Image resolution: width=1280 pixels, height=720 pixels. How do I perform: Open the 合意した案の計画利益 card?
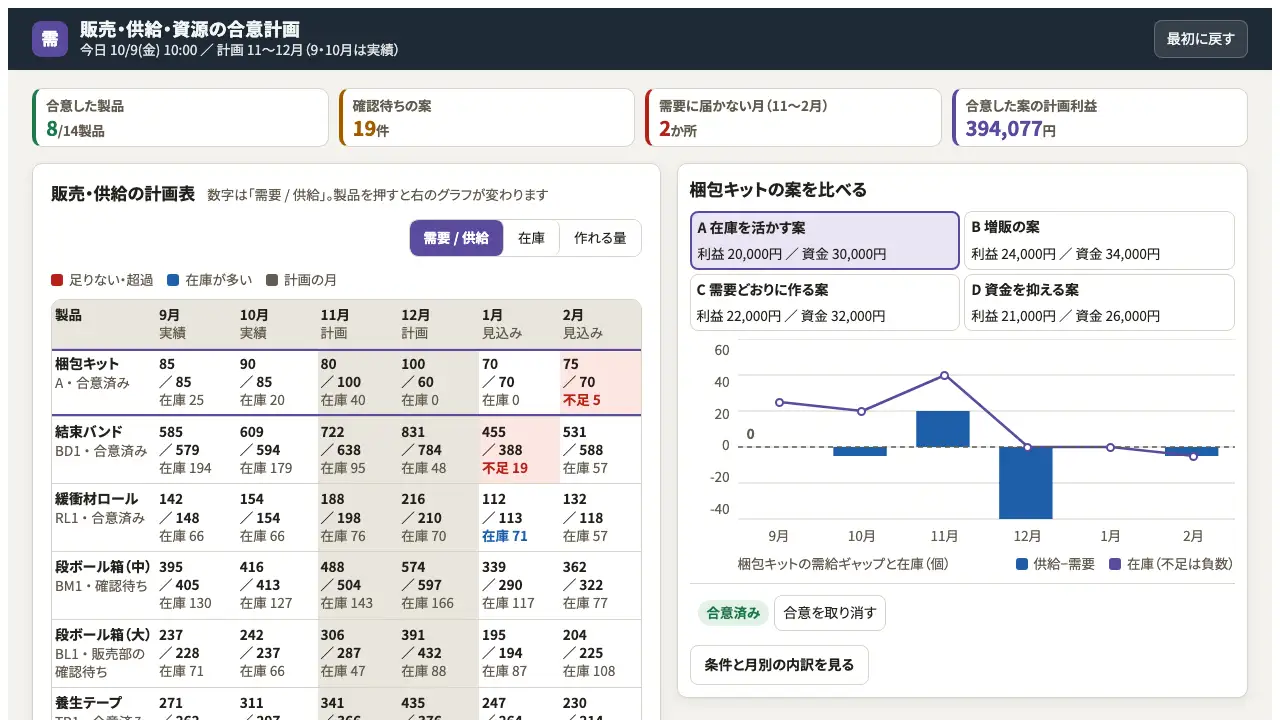(x=1099, y=118)
